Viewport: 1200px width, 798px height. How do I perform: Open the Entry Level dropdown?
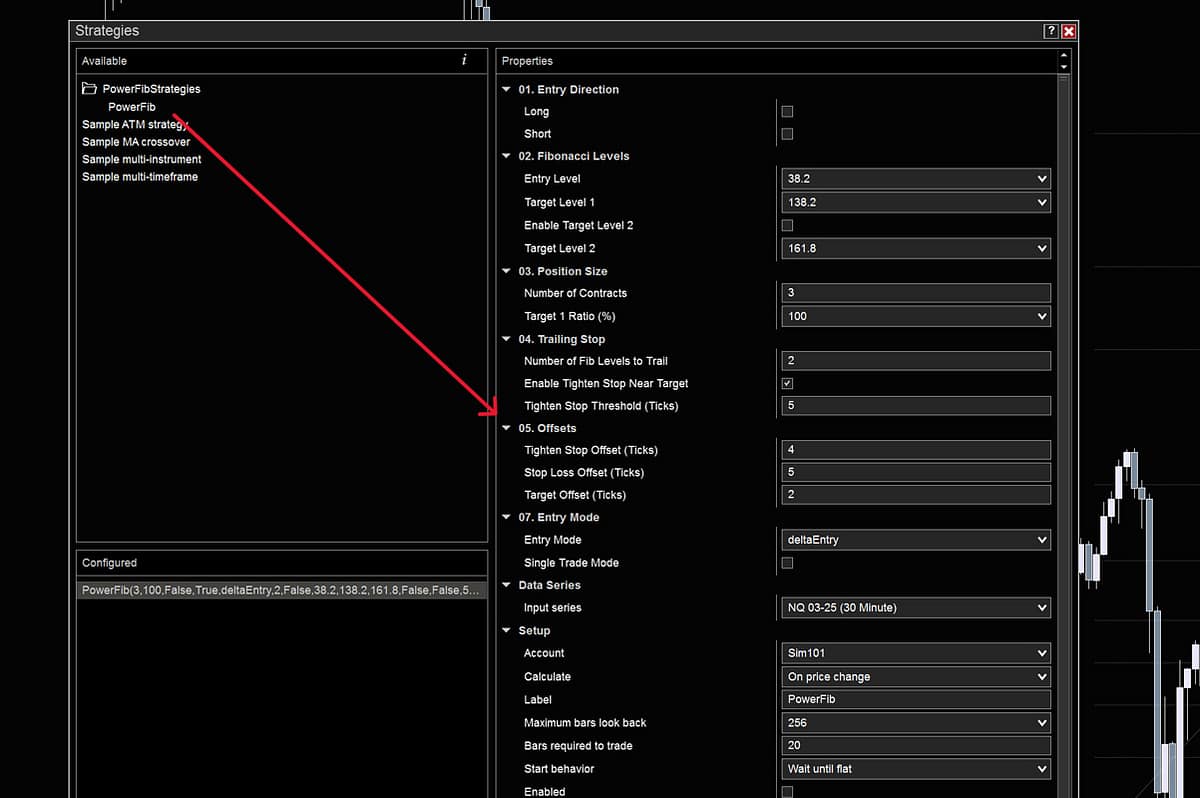[915, 179]
